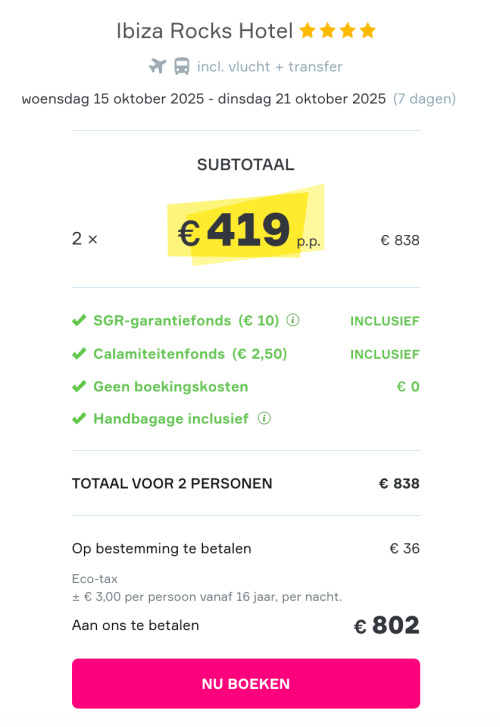The image size is (500, 727).
Task: Click the bus transfer icon
Action: pos(182,66)
